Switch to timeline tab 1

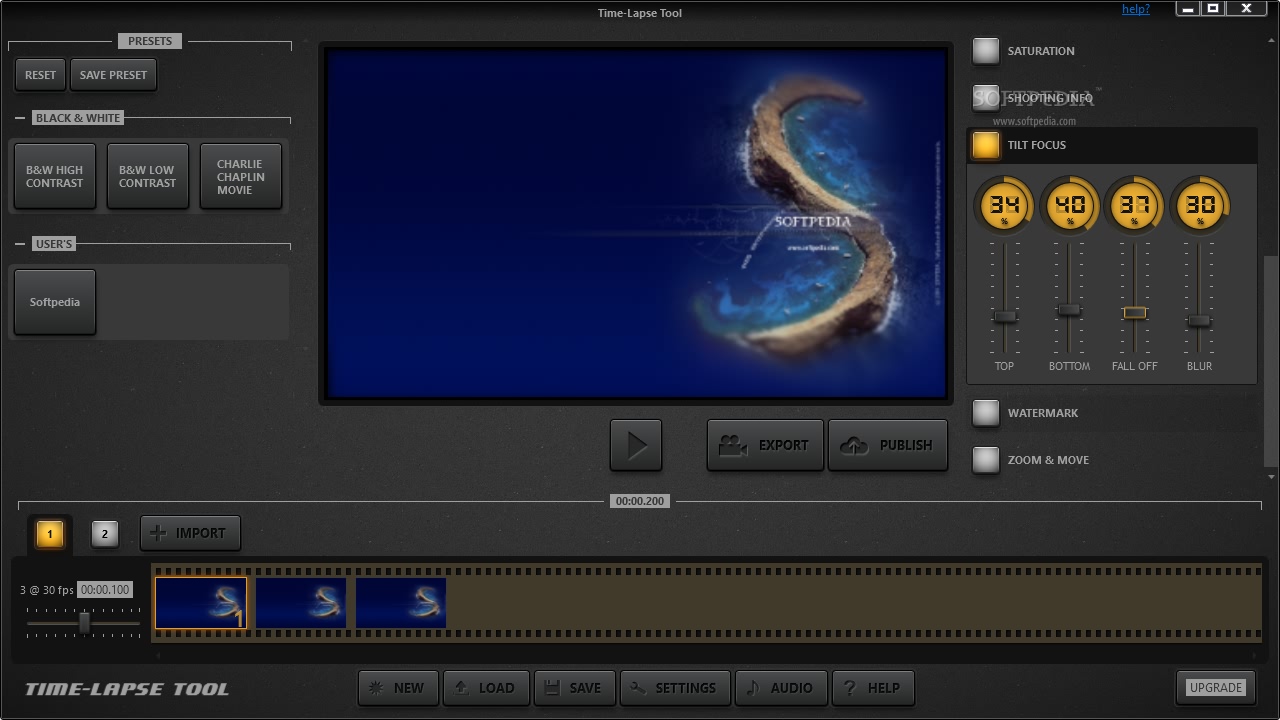[x=50, y=535]
